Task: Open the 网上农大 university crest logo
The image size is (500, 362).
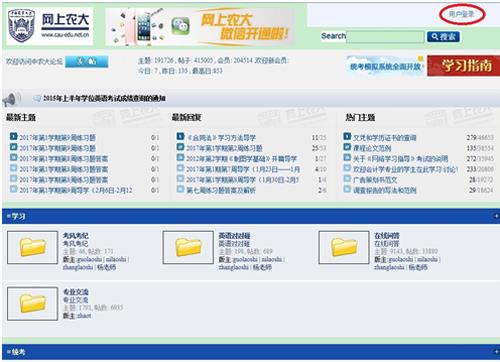Action: 21,26
